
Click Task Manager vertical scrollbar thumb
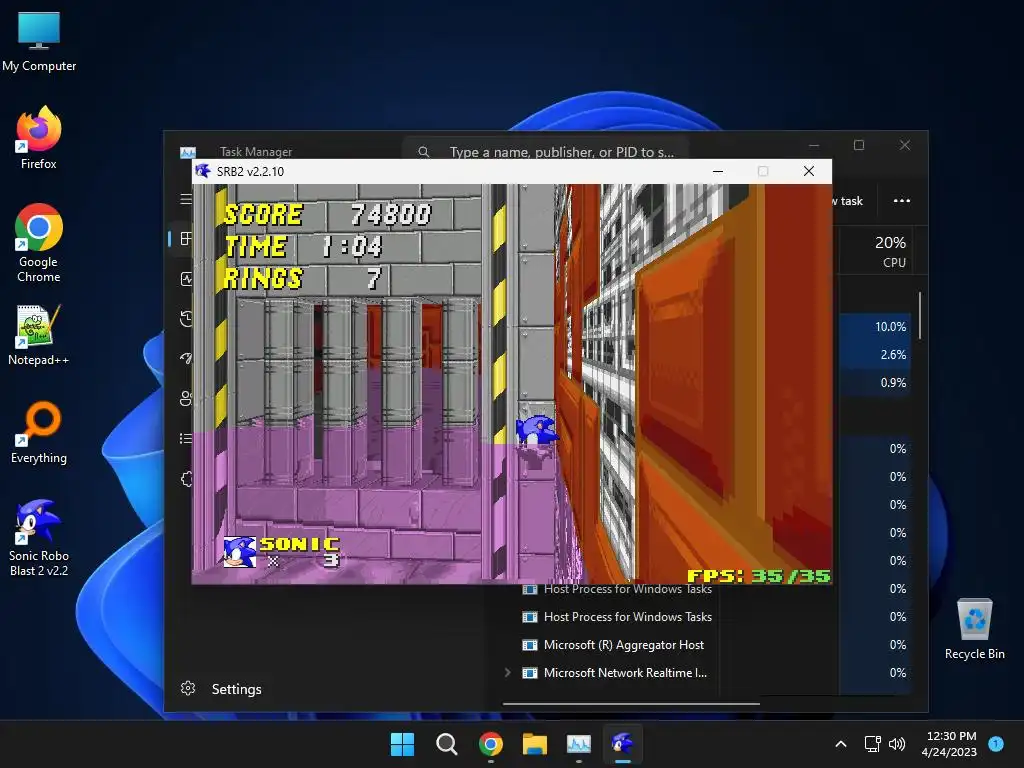920,315
